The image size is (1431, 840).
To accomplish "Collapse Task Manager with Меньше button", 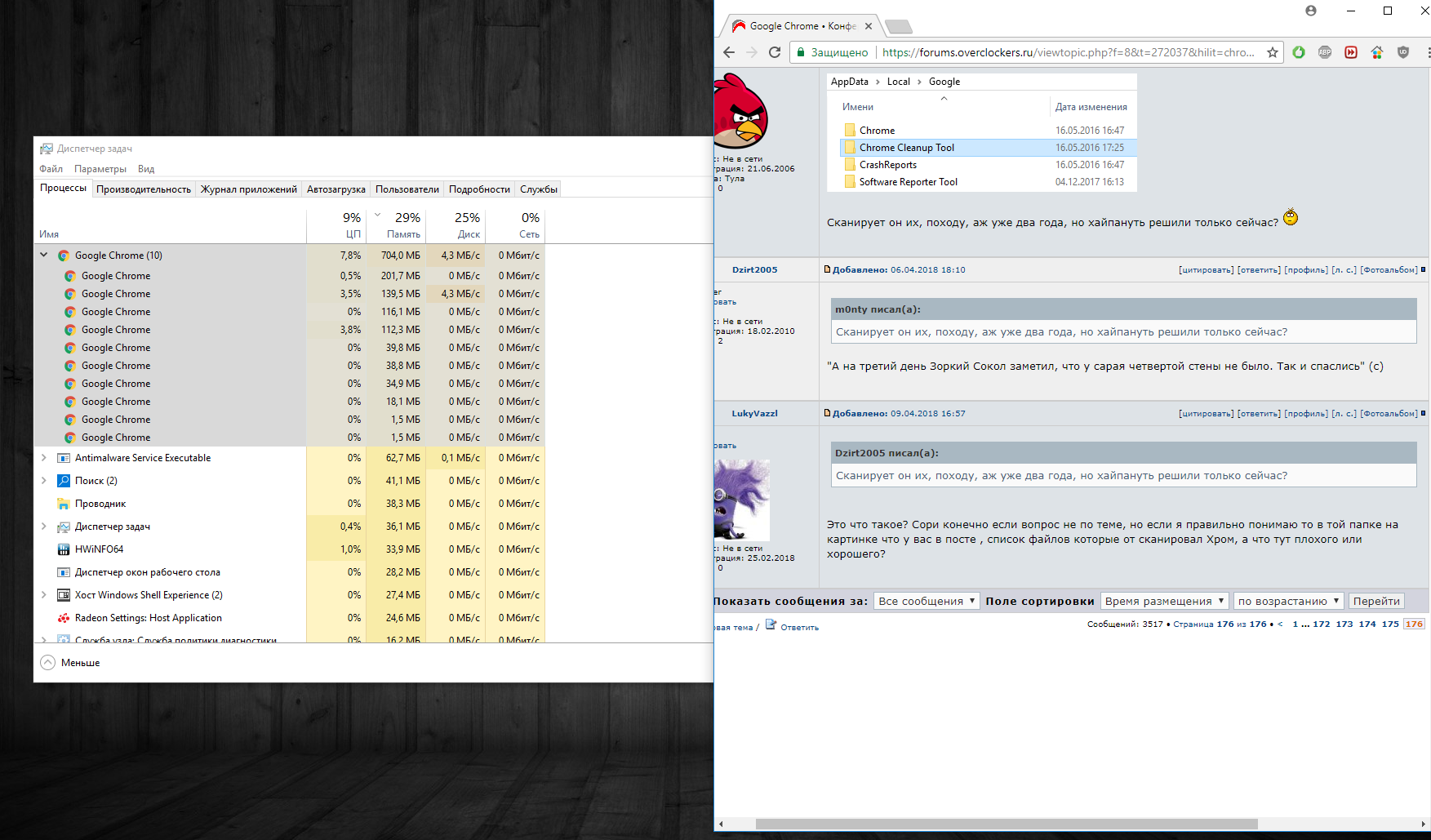I will (x=70, y=663).
